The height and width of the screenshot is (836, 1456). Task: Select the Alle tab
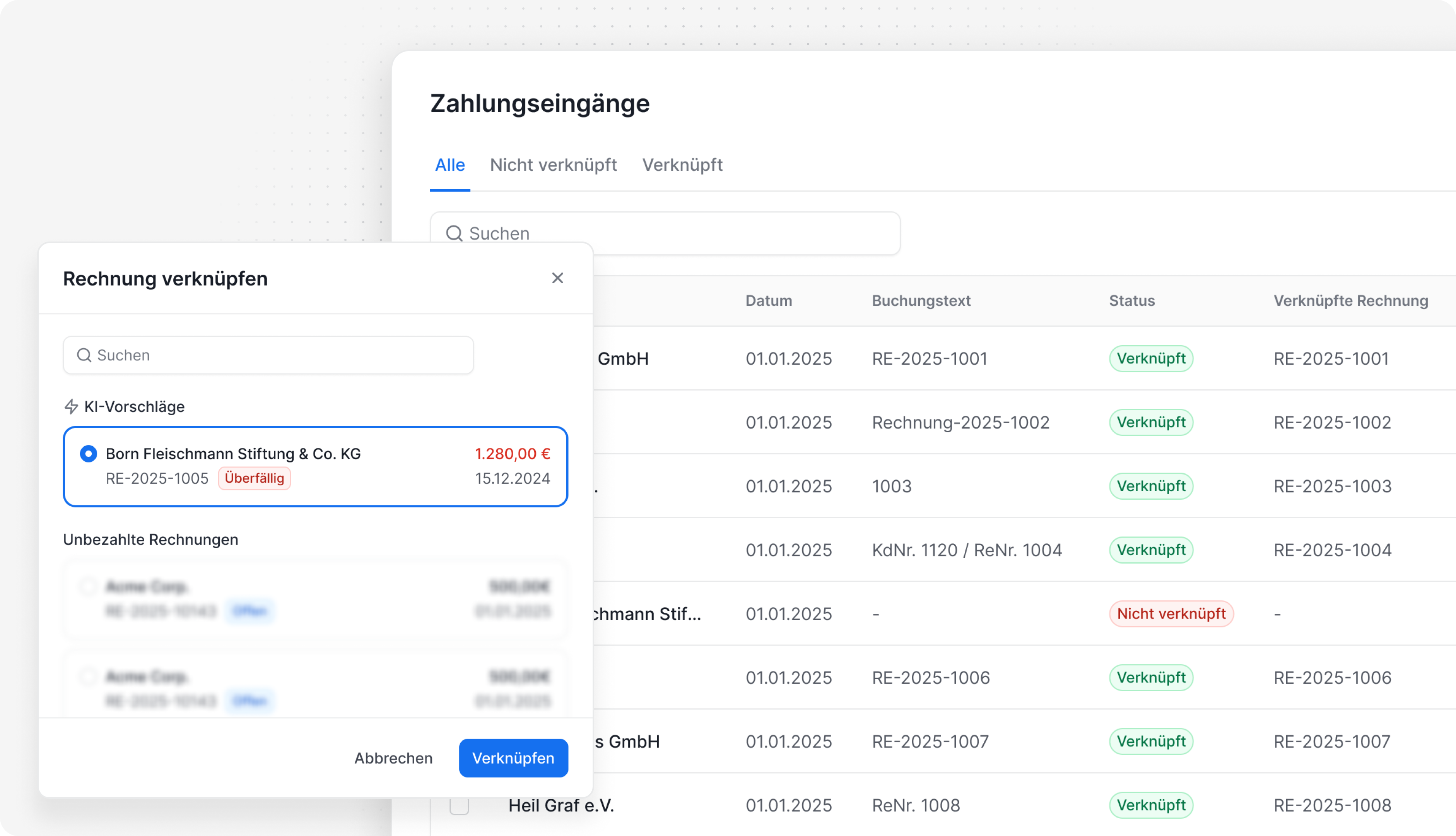click(450, 165)
